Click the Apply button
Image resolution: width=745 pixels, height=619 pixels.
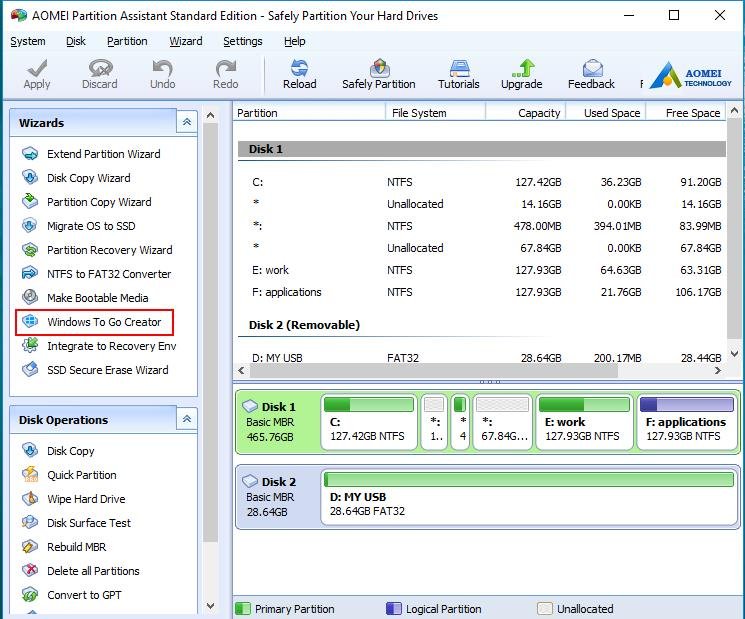click(37, 74)
